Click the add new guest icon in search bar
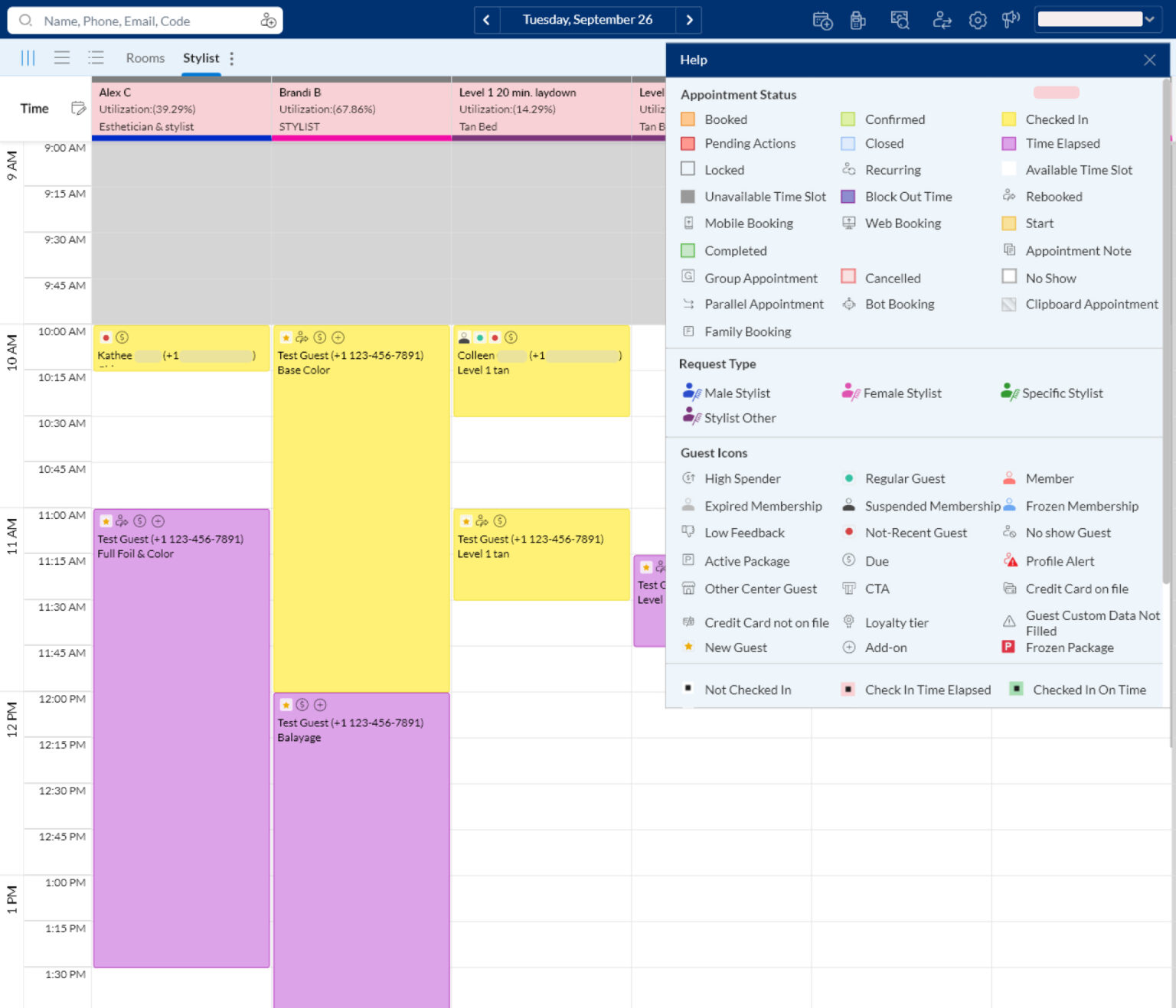Viewport: 1176px width, 1008px height. (268, 21)
